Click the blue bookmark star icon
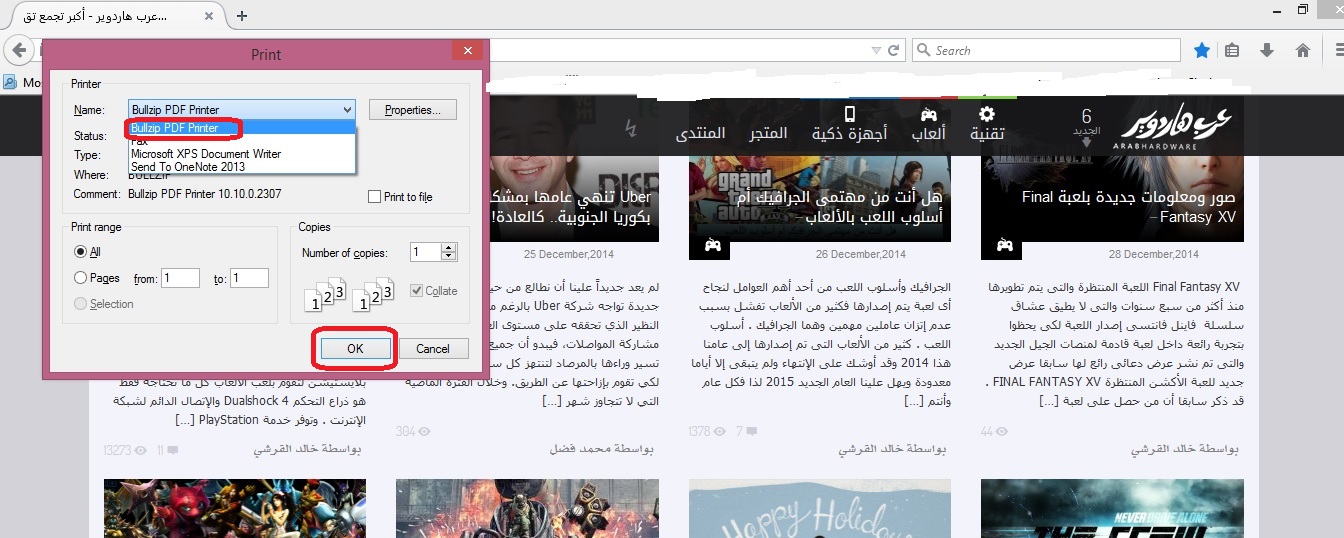1344x538 pixels. point(1202,50)
